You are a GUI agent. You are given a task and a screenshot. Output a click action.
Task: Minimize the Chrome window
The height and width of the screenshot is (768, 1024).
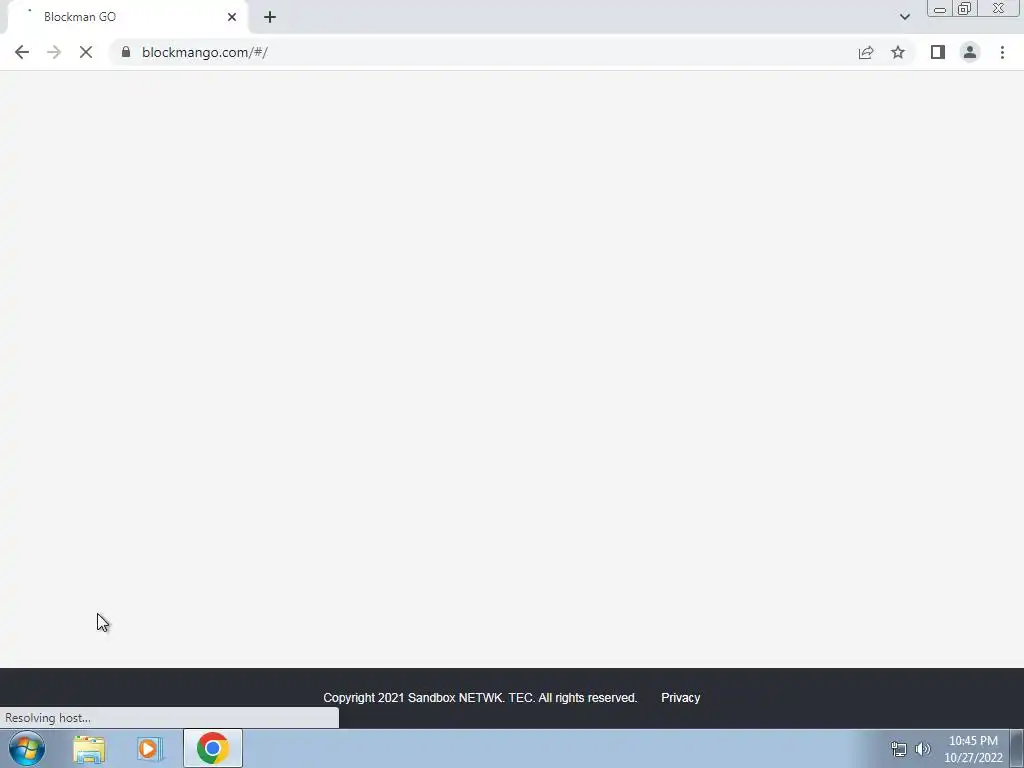pos(940,9)
